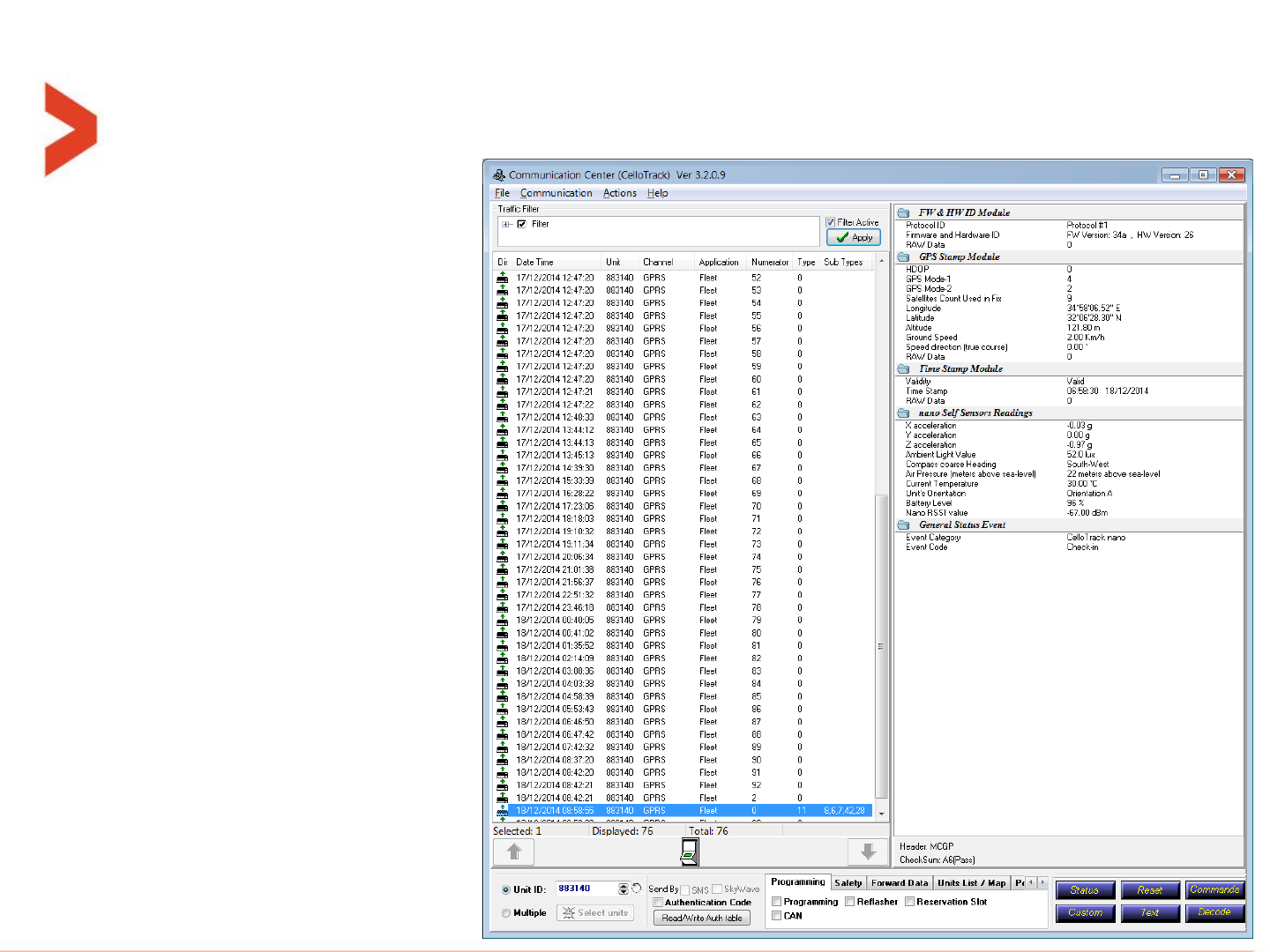Open the Communication menu
Screen dimensions: 1270x952
(x=557, y=193)
